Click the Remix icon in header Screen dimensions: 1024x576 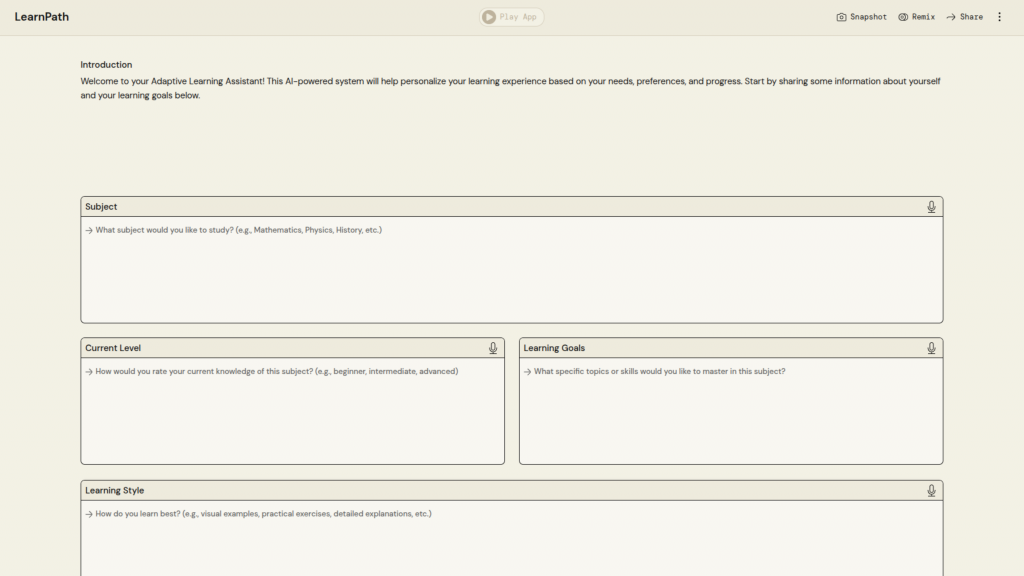point(903,17)
